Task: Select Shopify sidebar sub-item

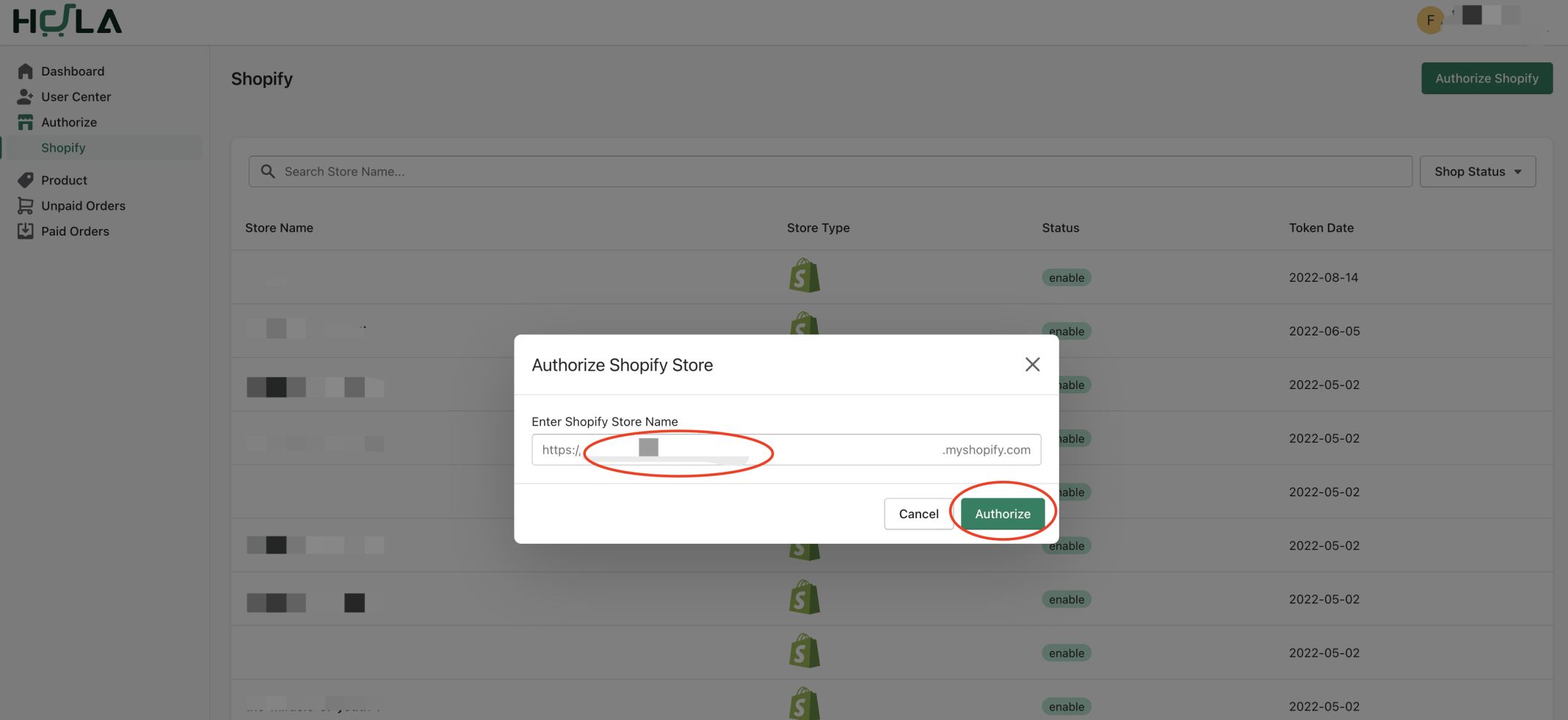Action: [63, 148]
